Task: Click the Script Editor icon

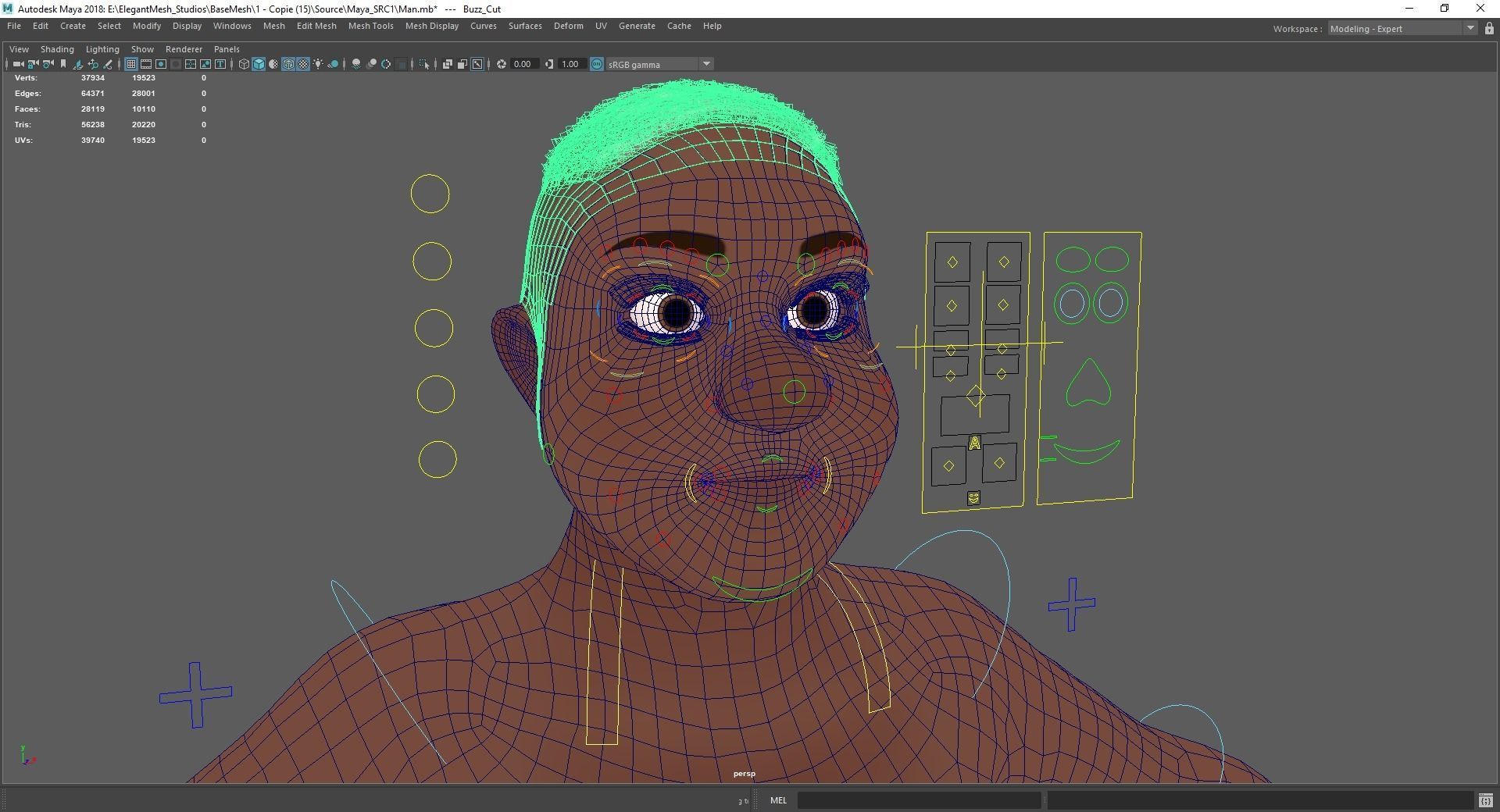Action: [1485, 800]
